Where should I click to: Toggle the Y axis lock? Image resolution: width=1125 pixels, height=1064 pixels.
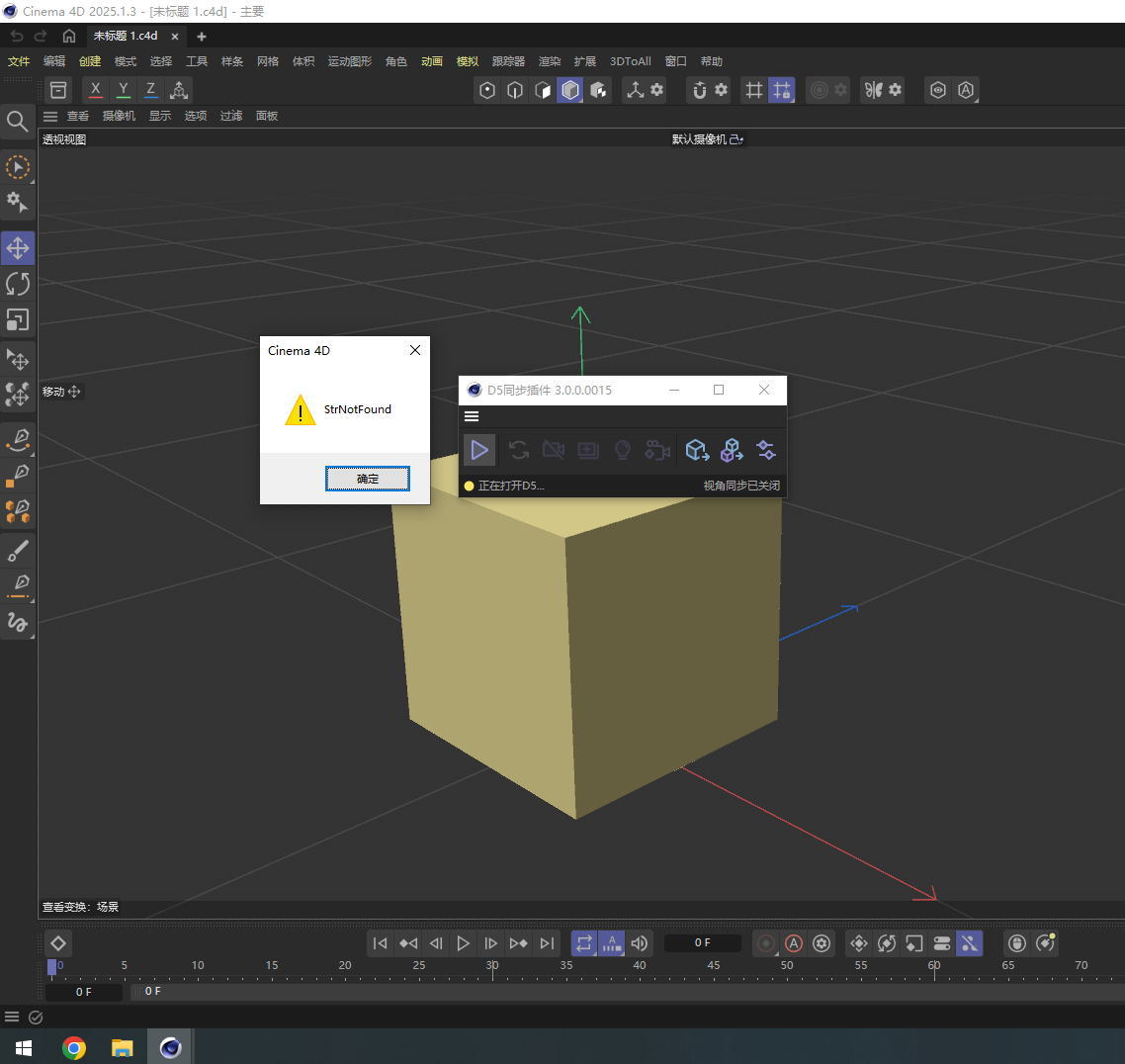coord(123,90)
